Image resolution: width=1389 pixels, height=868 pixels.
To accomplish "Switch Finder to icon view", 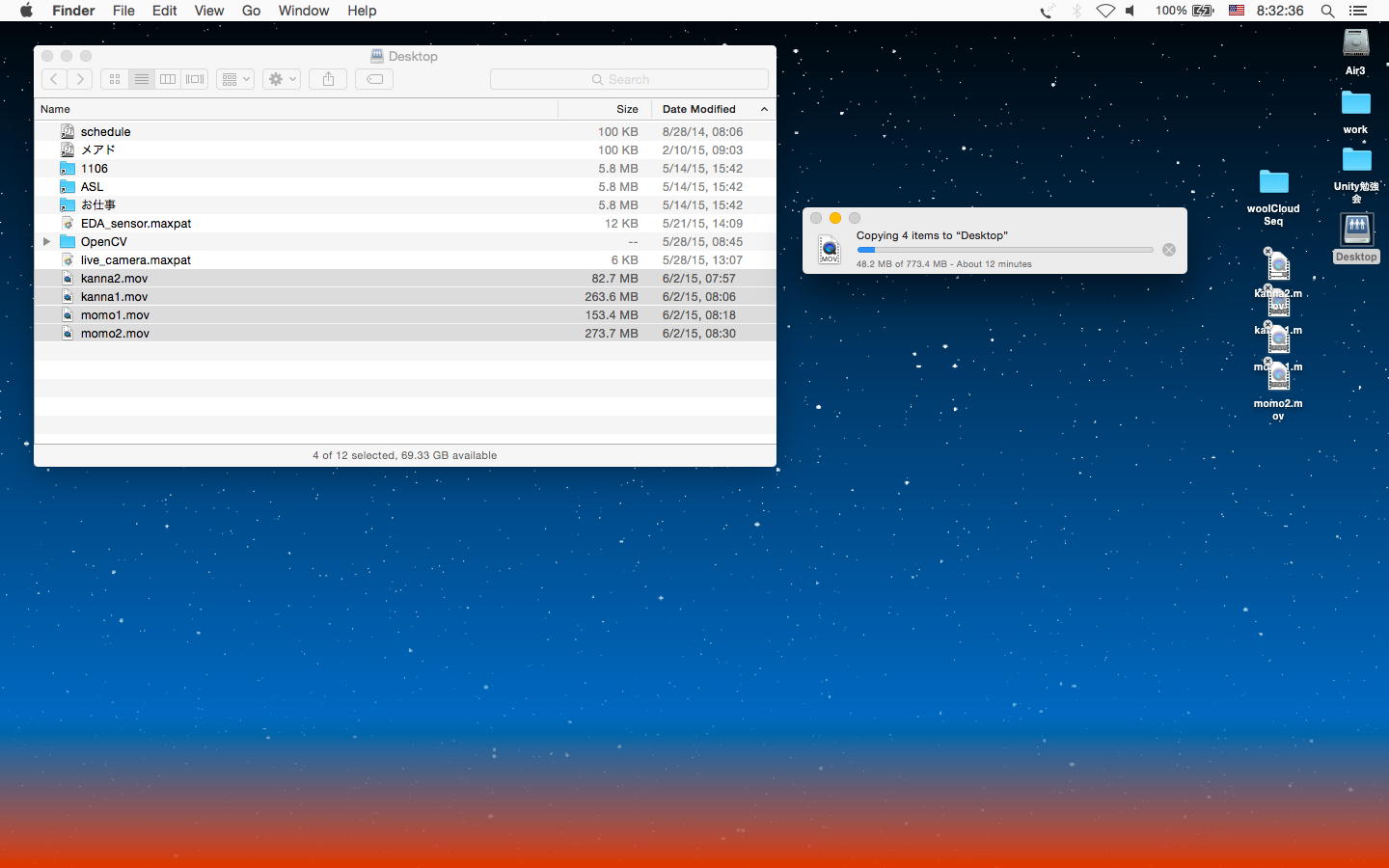I will tap(115, 79).
